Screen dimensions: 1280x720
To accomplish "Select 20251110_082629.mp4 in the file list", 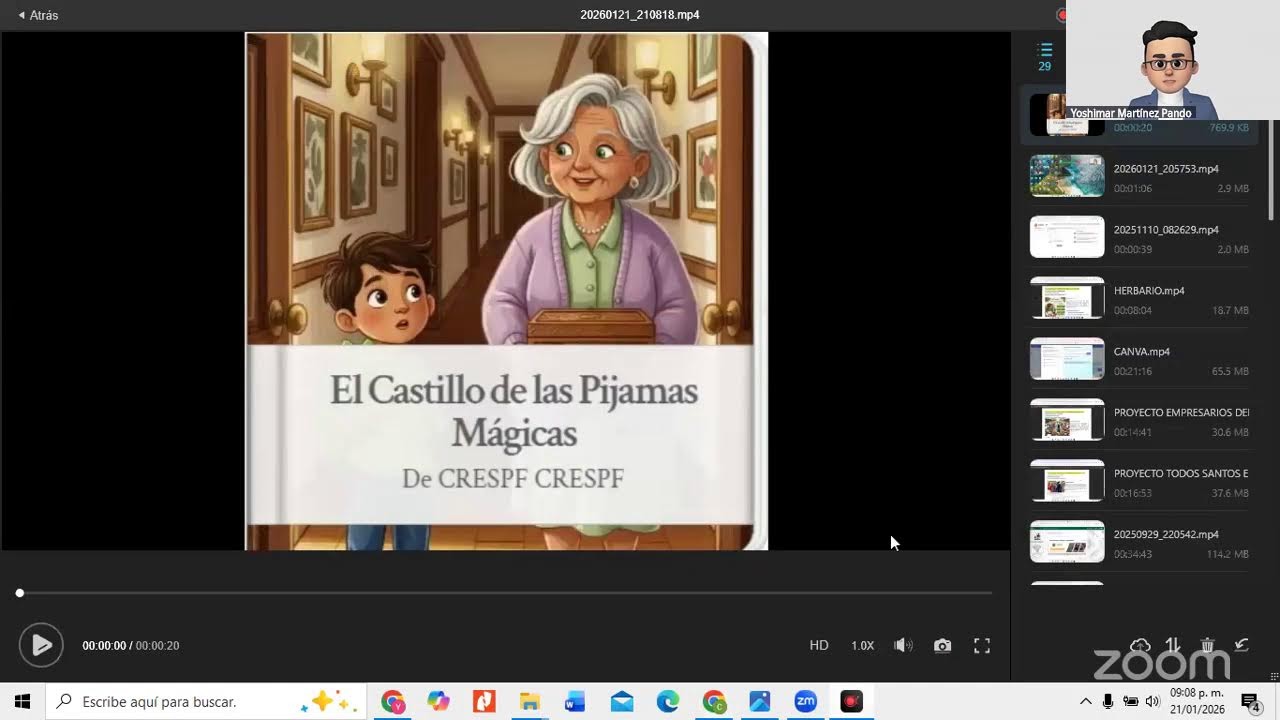I will 1139,237.
